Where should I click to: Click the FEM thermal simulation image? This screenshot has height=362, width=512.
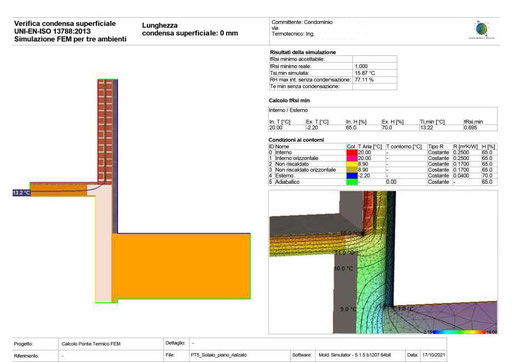coord(383,262)
